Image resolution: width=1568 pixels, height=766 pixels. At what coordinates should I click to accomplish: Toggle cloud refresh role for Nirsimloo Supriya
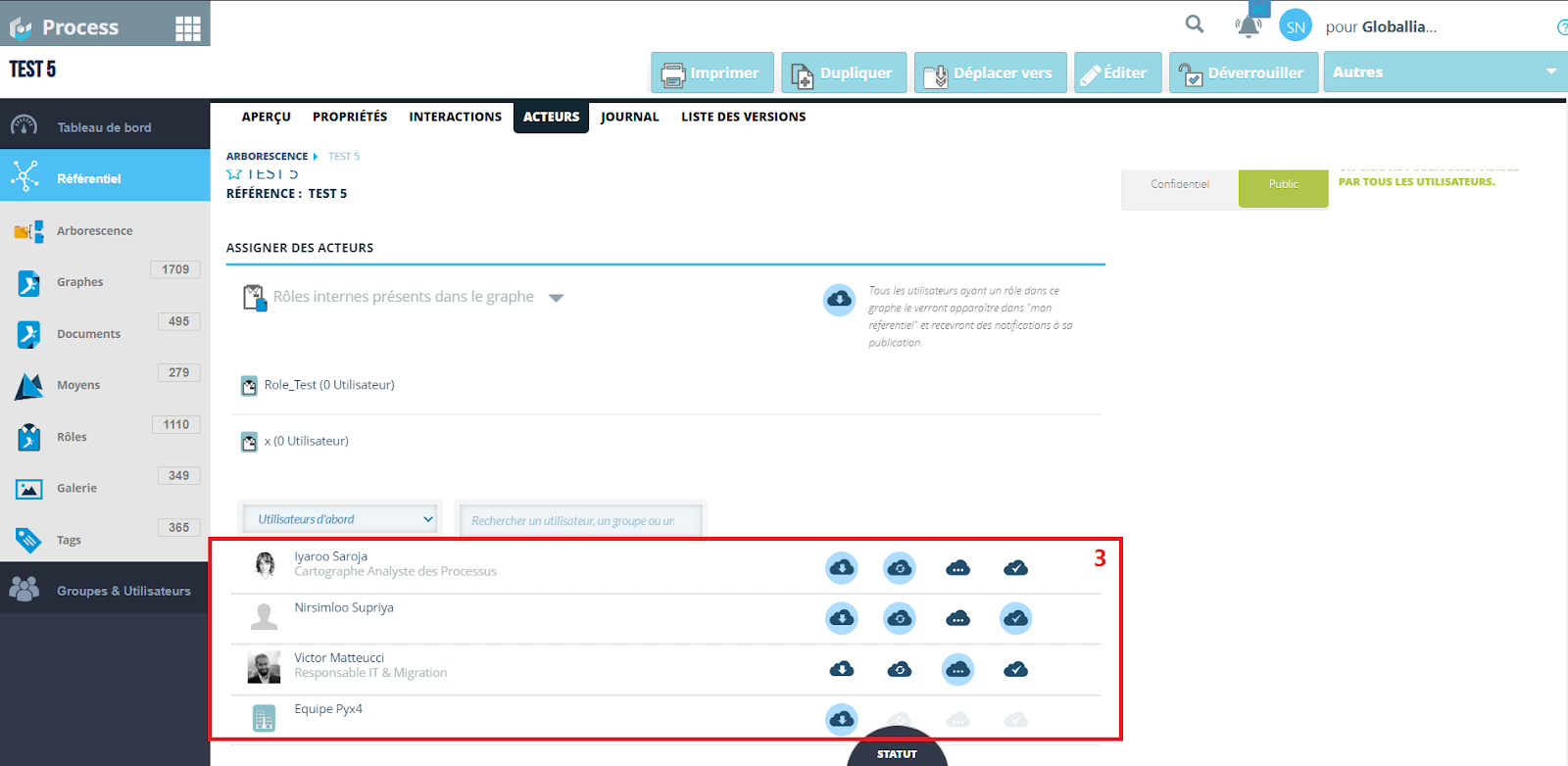click(900, 618)
